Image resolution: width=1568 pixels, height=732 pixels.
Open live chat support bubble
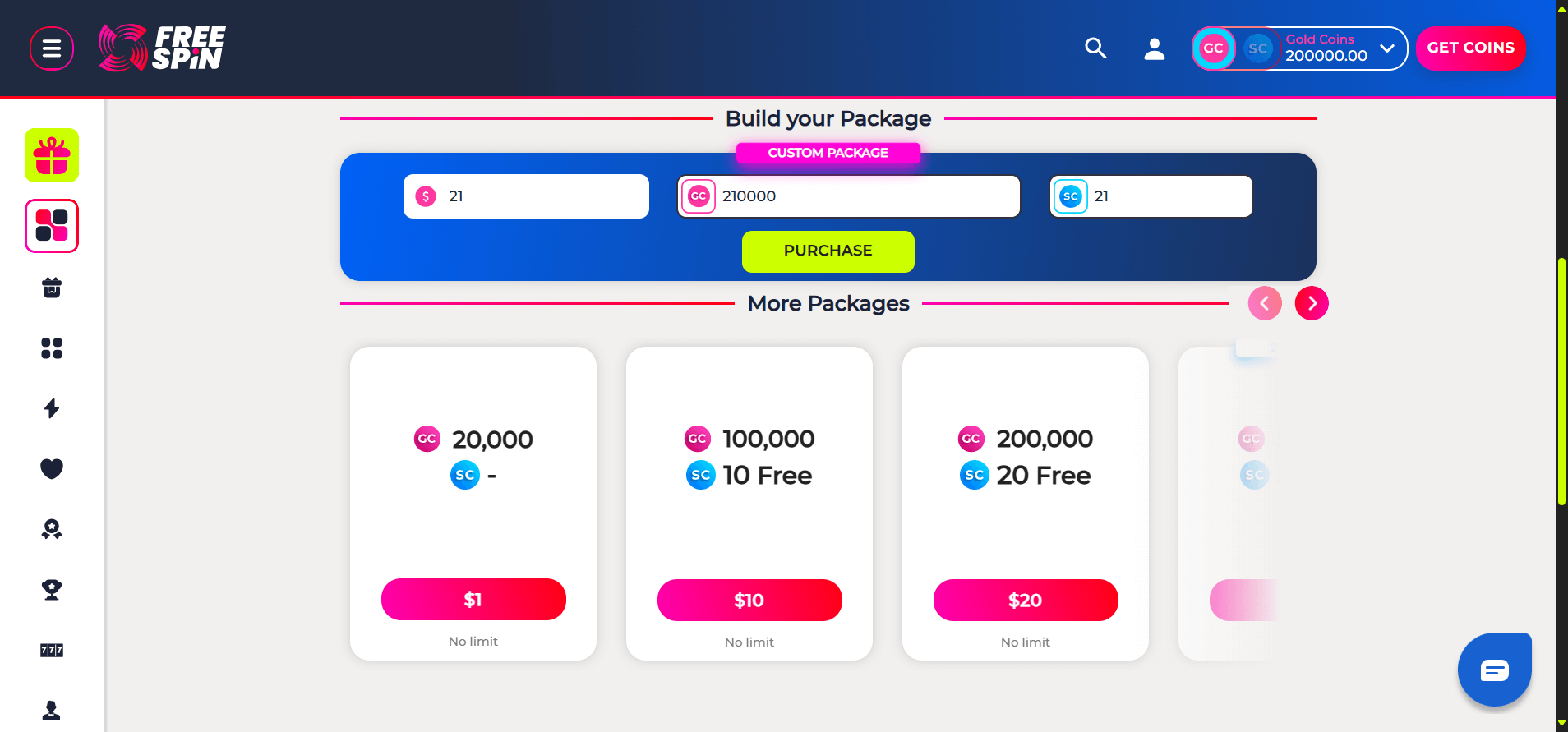point(1494,670)
